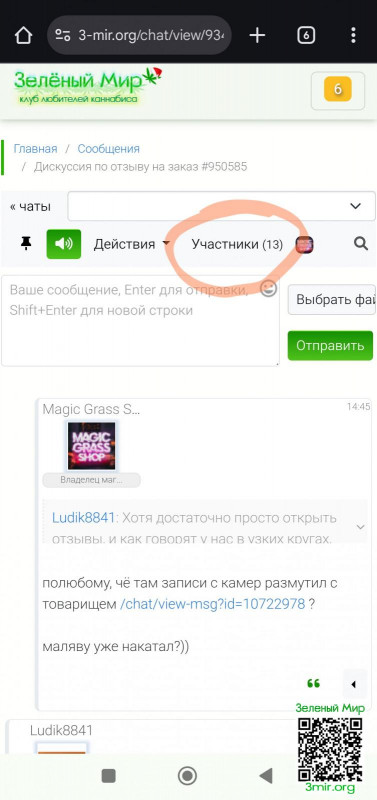Open browser three-dot menu
Viewport: 377px width, 800px height.
[x=353, y=35]
